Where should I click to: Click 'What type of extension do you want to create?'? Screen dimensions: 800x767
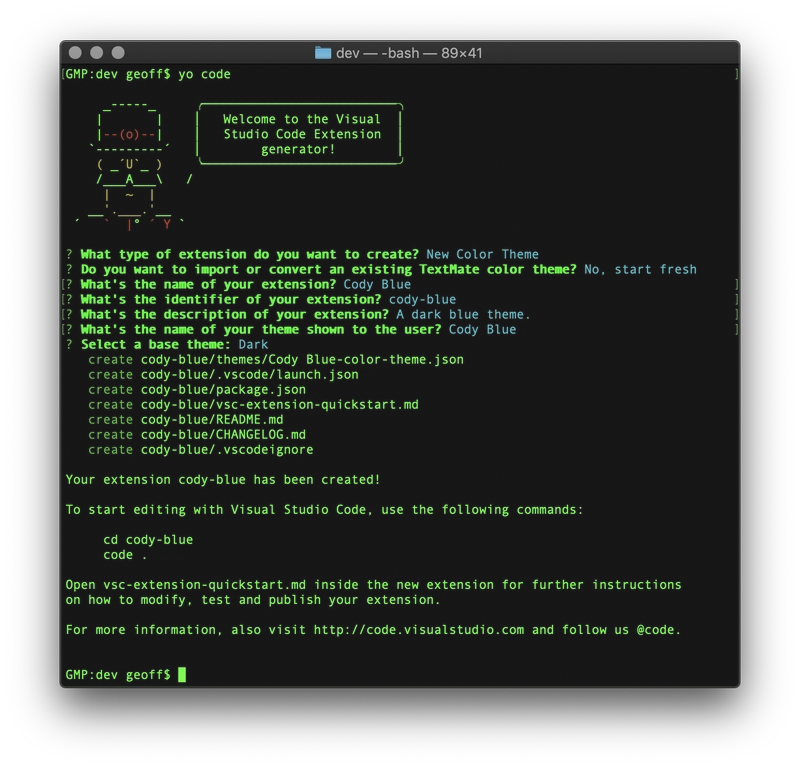pyautogui.click(x=249, y=254)
